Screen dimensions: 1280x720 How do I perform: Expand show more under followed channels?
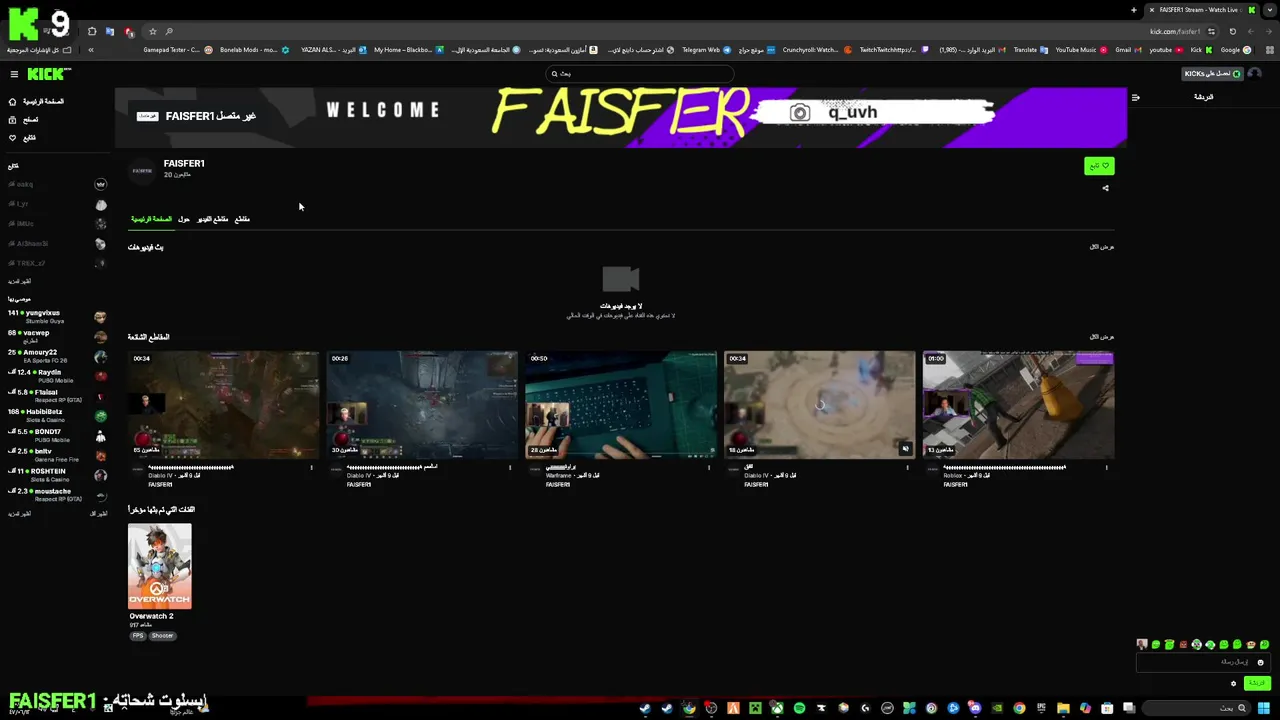pyautogui.click(x=19, y=281)
